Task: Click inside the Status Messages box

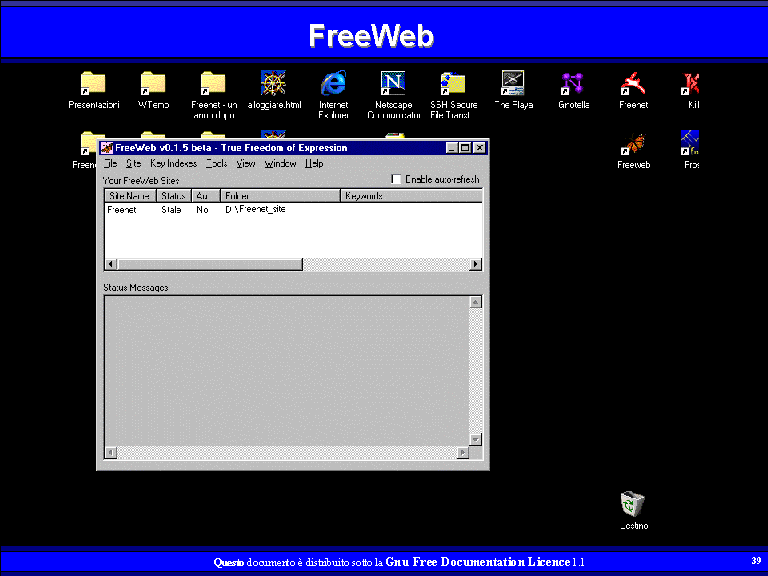Action: (x=287, y=371)
